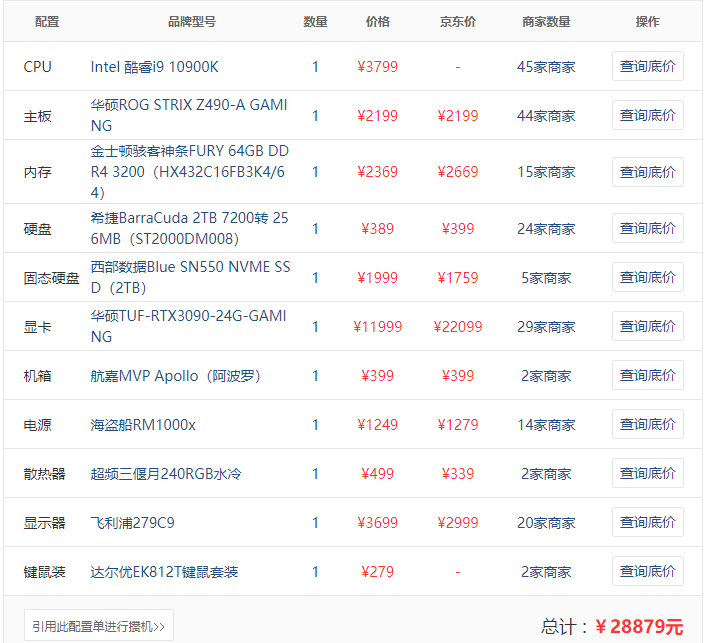705x643 pixels.
Task: Click 查询底价 button for the 显卡 row
Action: pos(647,327)
